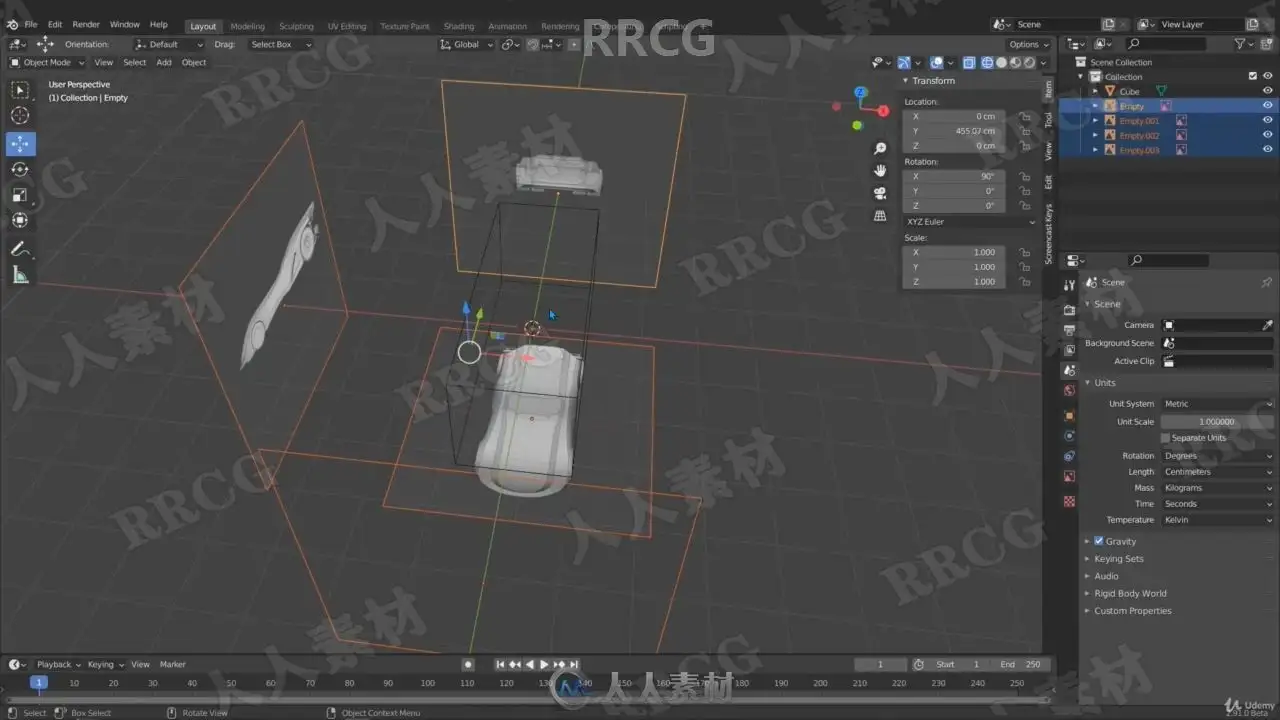
Task: Select the Cursor tool in the left toolbar
Action: click(x=20, y=117)
